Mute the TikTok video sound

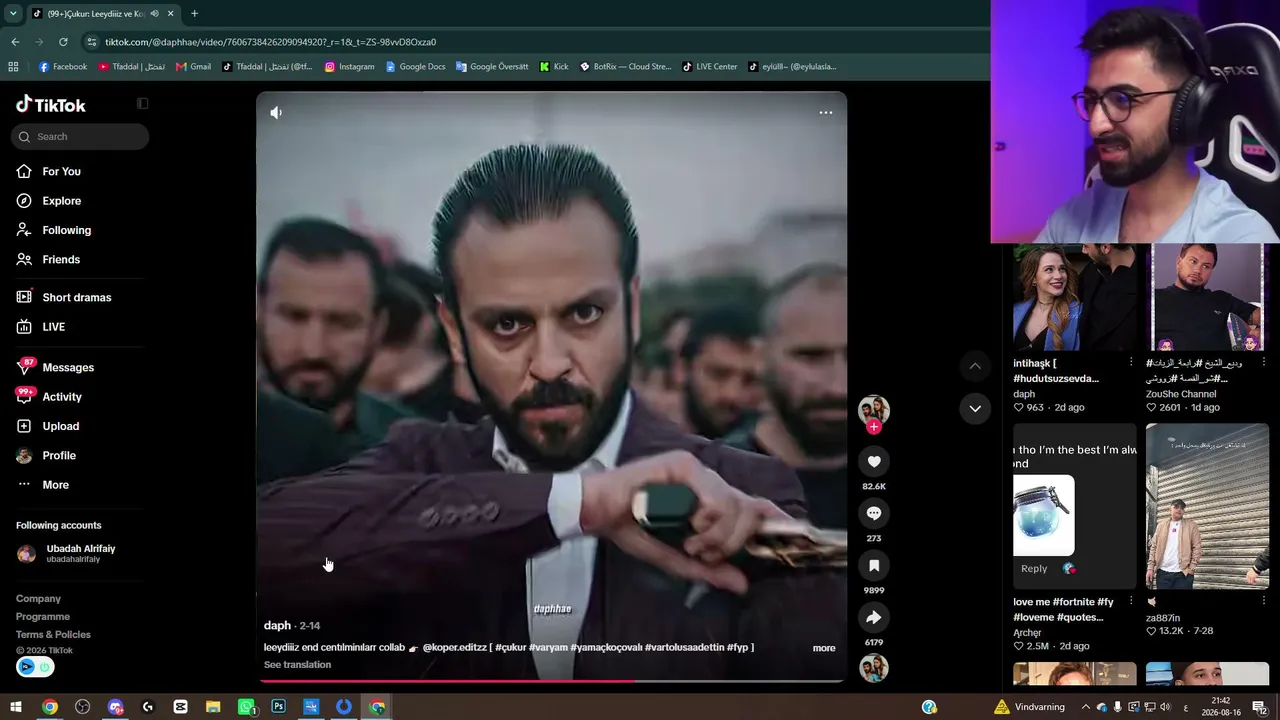[x=276, y=113]
